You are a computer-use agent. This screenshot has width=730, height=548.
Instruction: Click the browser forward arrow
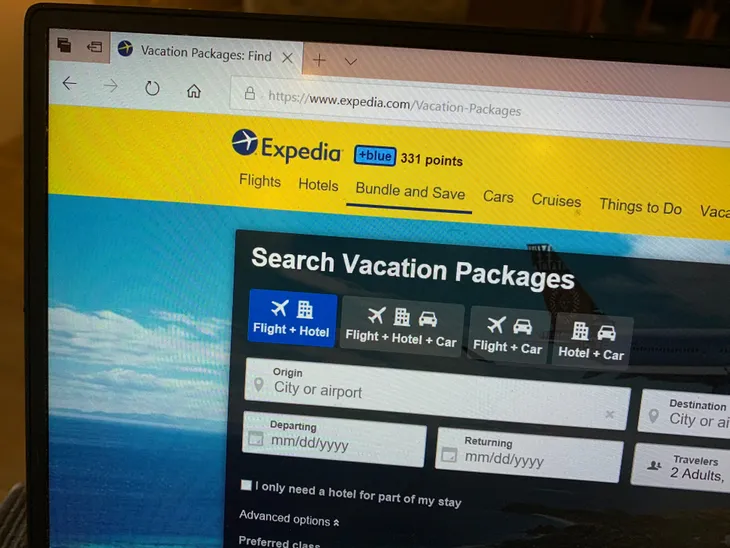(110, 86)
